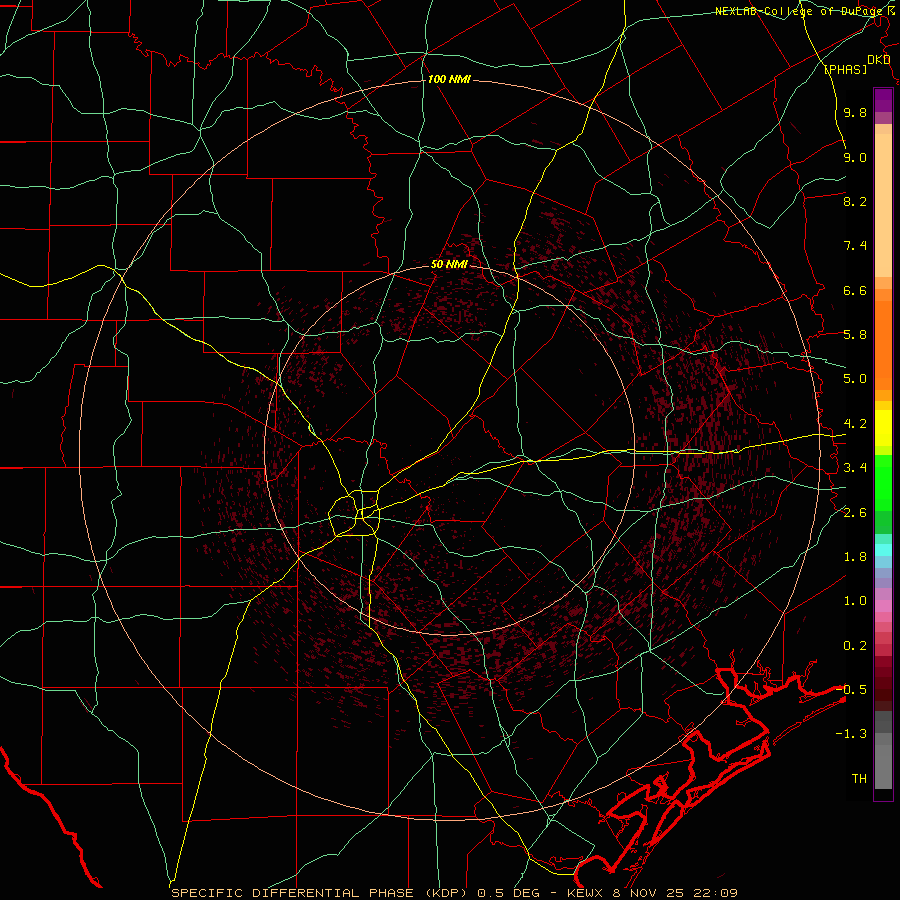The width and height of the screenshot is (900, 900).
Task: Select the 5.0 scale value
Action: click(855, 379)
